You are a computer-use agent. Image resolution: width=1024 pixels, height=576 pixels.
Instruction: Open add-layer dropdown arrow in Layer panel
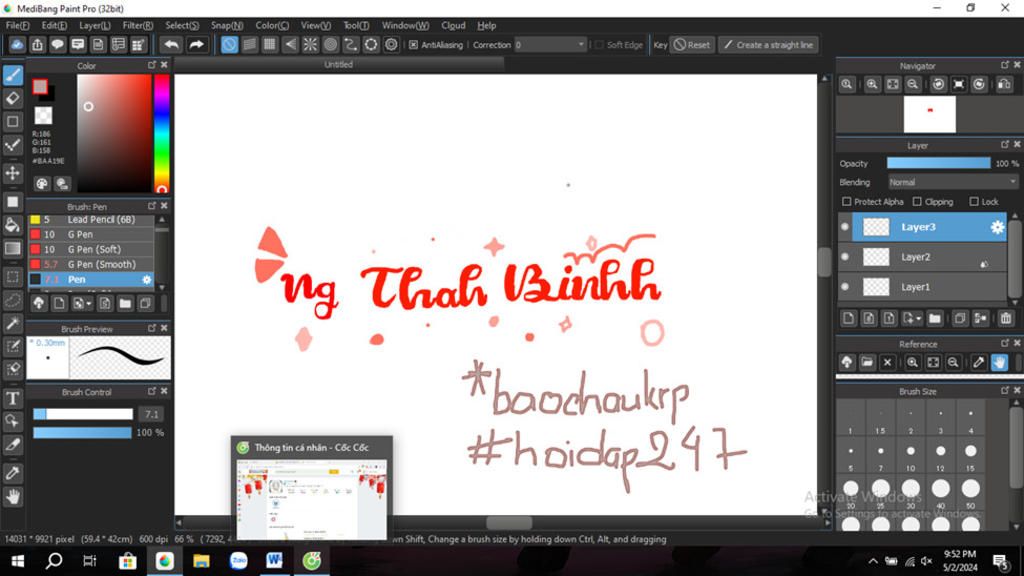pyautogui.click(x=918, y=319)
